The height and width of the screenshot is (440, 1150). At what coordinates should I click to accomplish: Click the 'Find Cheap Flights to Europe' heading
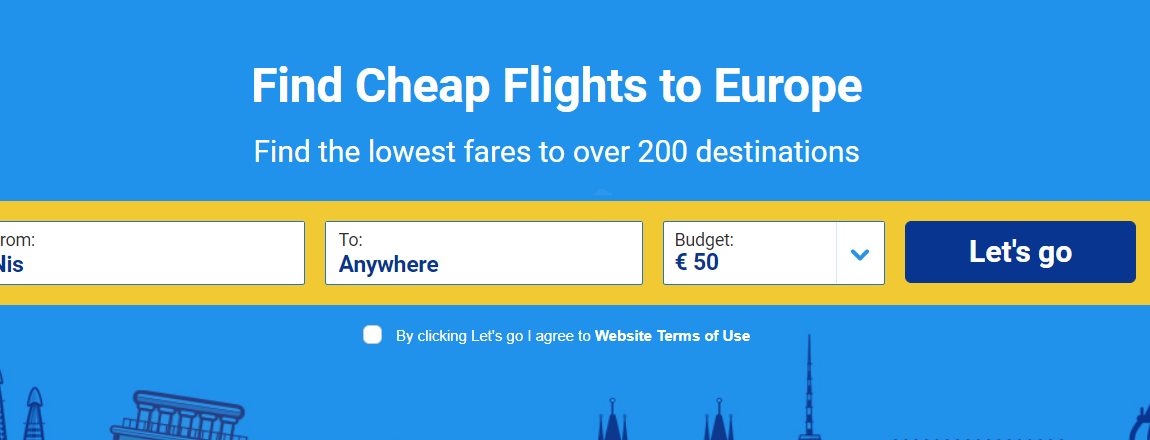(x=557, y=86)
